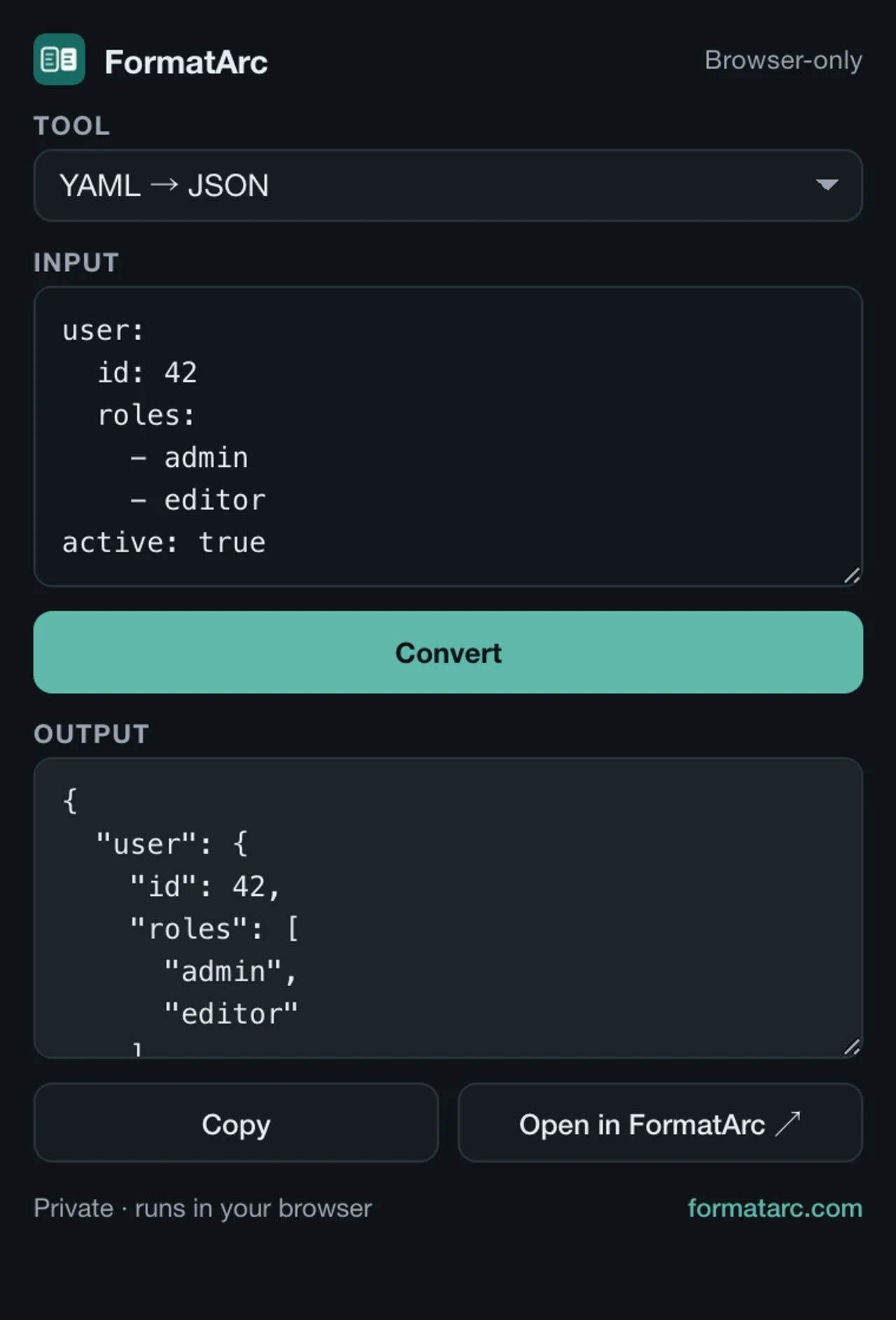Click the Private runs in your browser text
This screenshot has height=1320, width=896.
[203, 1209]
